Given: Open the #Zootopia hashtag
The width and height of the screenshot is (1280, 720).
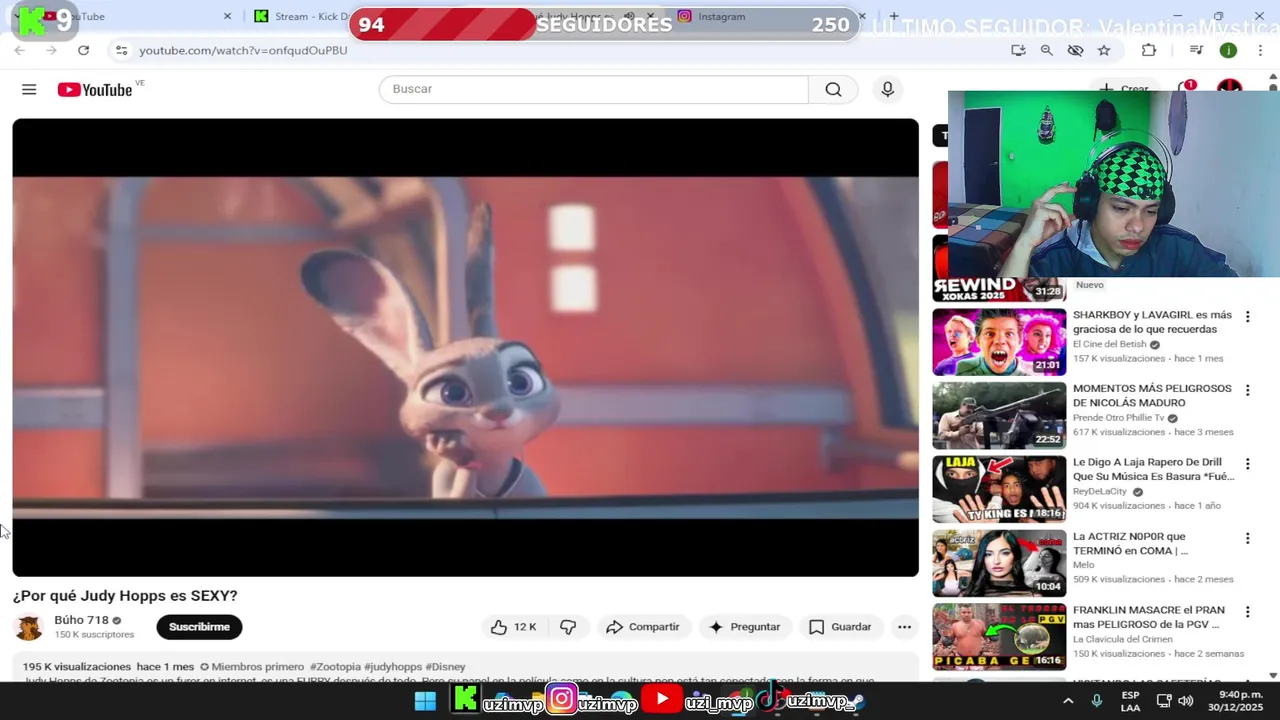Looking at the screenshot, I should (334, 667).
